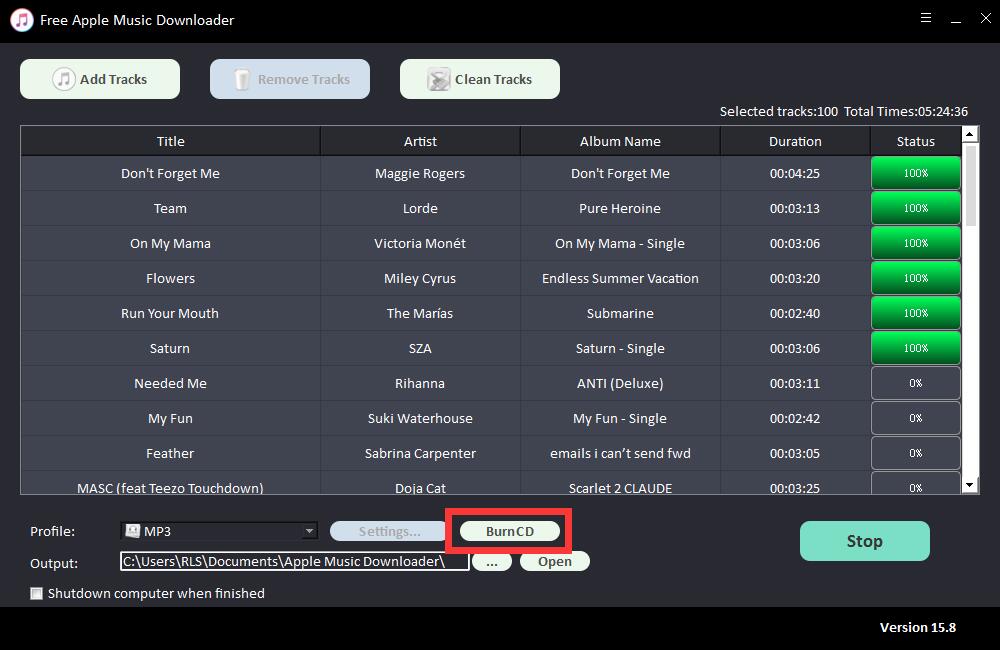Click artist cell 'SZA'
The image size is (1000, 650).
(x=420, y=349)
